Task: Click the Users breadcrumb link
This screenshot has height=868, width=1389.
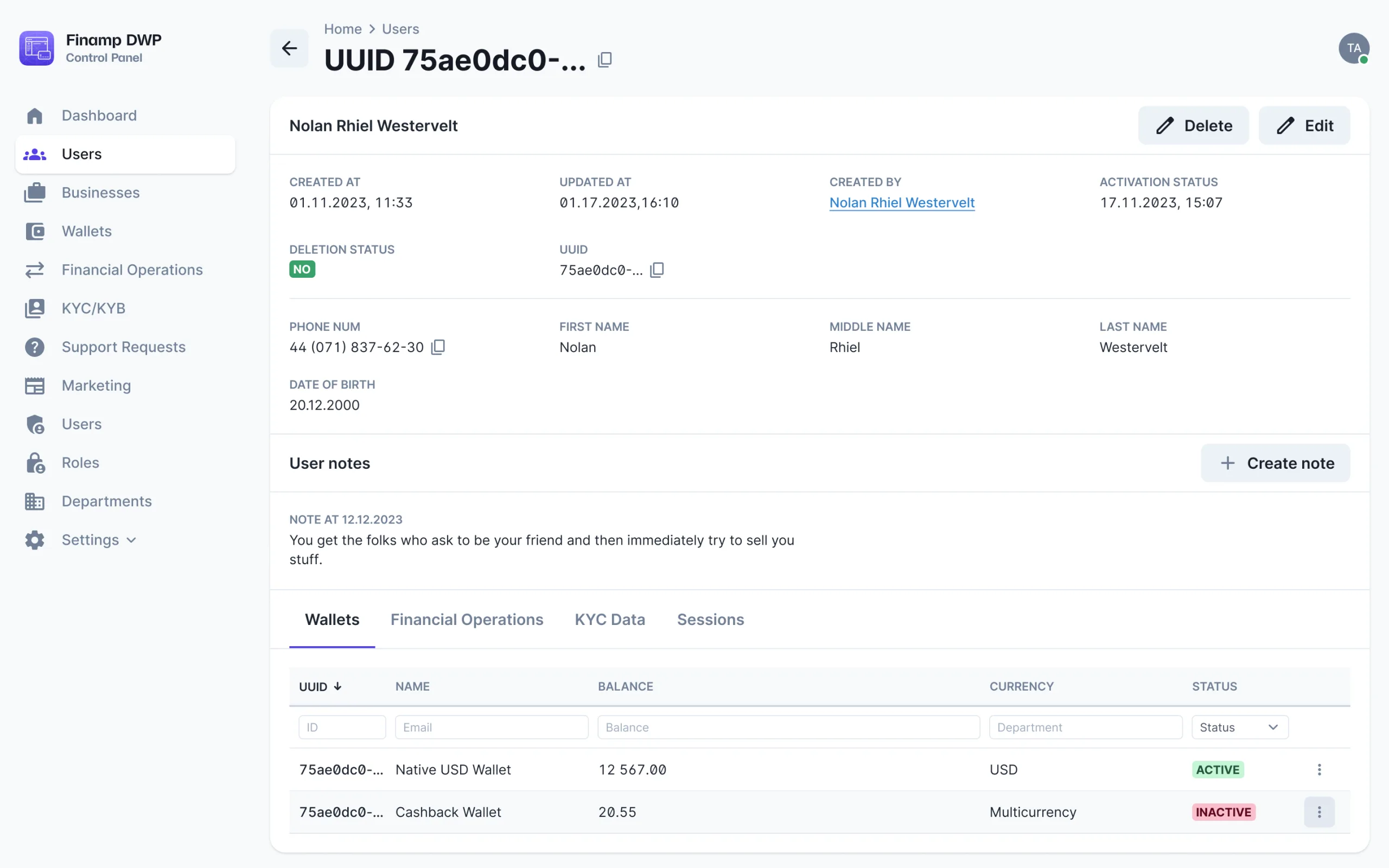Action: tap(400, 29)
